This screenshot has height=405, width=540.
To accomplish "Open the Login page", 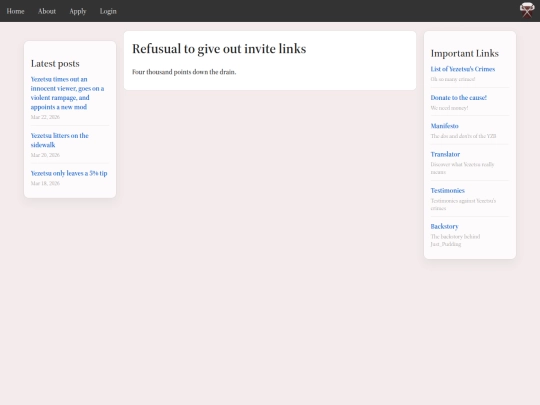I will 108,11.
